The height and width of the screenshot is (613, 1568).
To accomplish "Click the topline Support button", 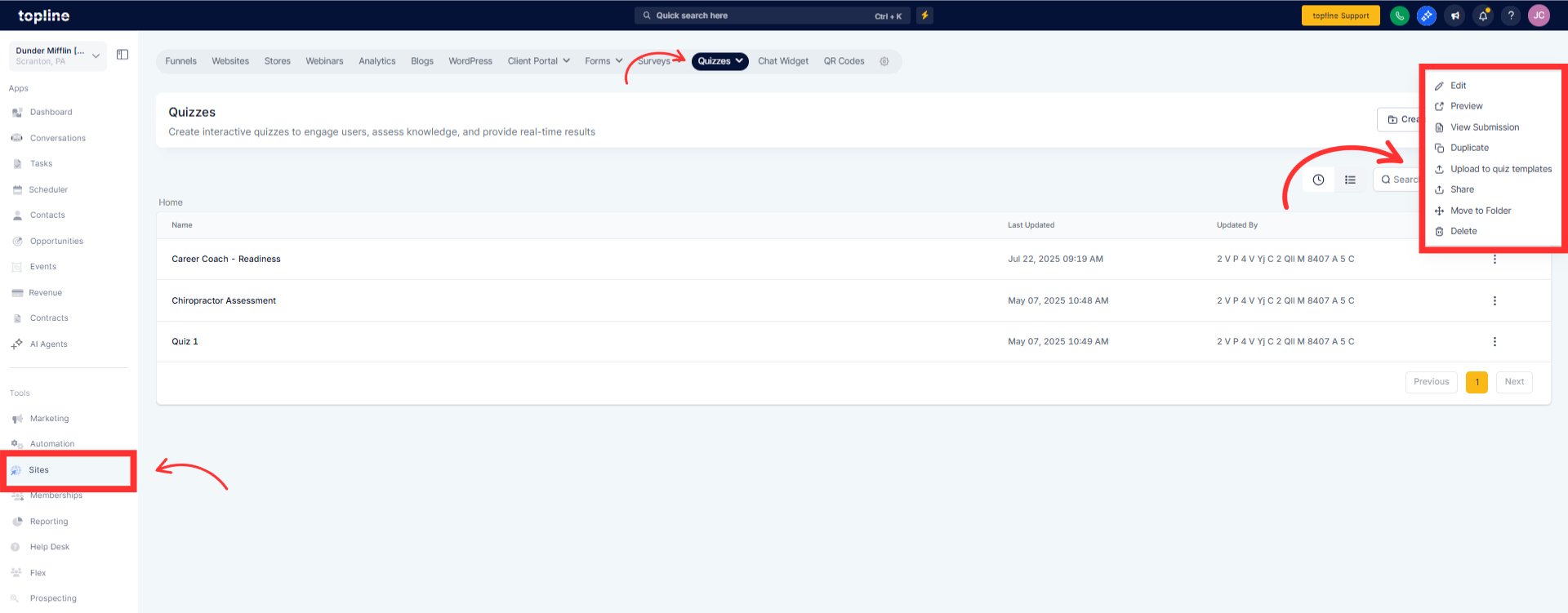I will pyautogui.click(x=1340, y=16).
